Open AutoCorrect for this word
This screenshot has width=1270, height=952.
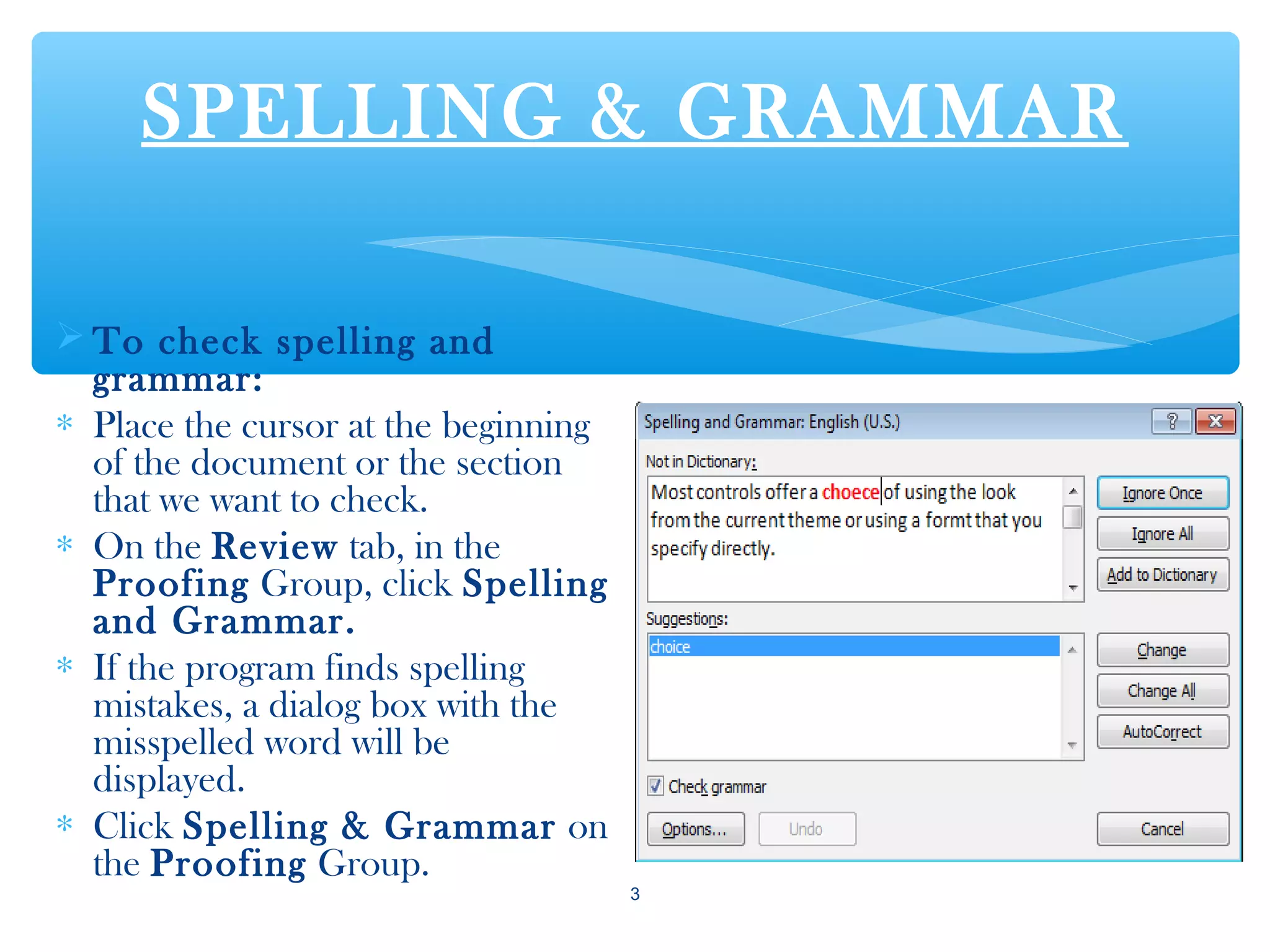1163,731
